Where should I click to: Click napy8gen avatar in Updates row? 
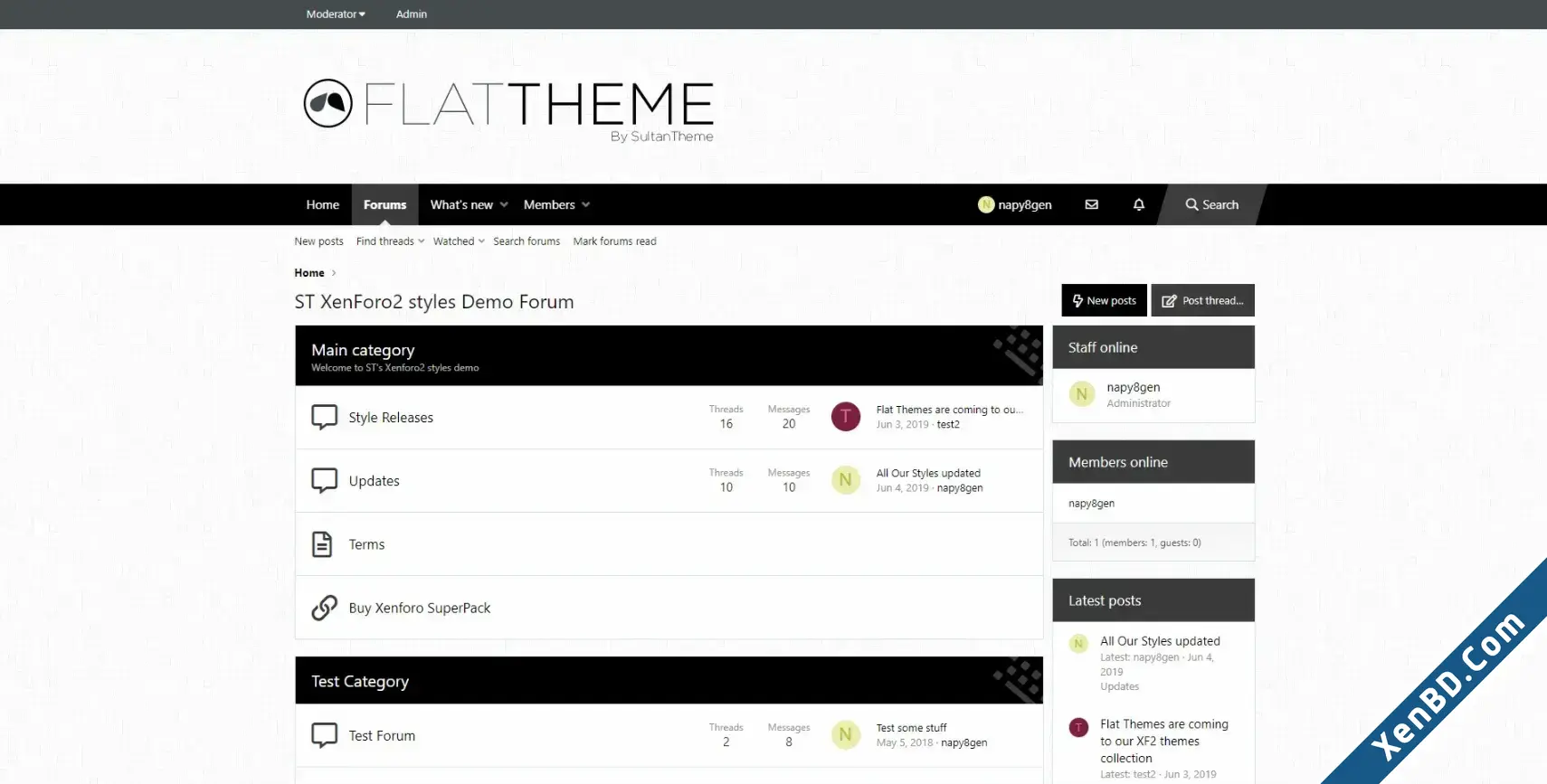846,479
